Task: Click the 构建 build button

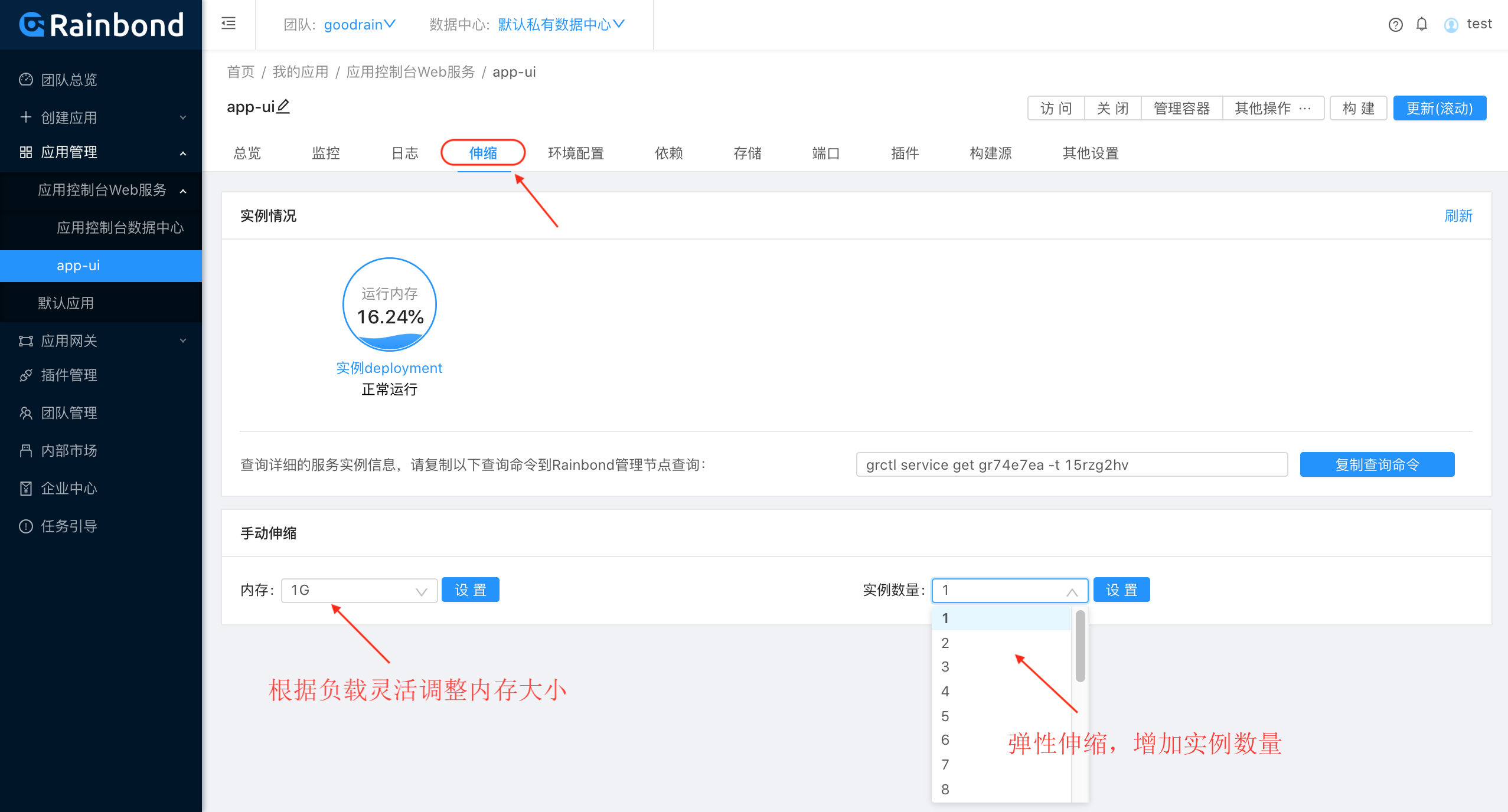Action: (x=1358, y=109)
